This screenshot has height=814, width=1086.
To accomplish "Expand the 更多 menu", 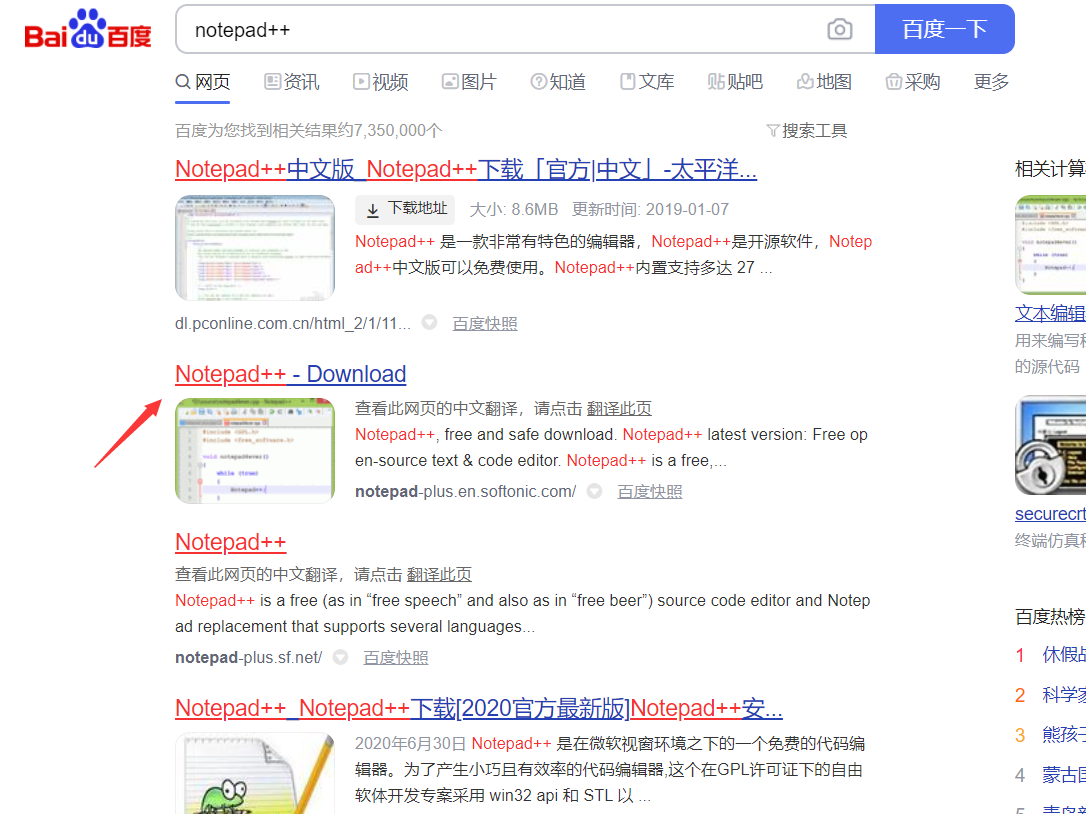I will pos(991,82).
